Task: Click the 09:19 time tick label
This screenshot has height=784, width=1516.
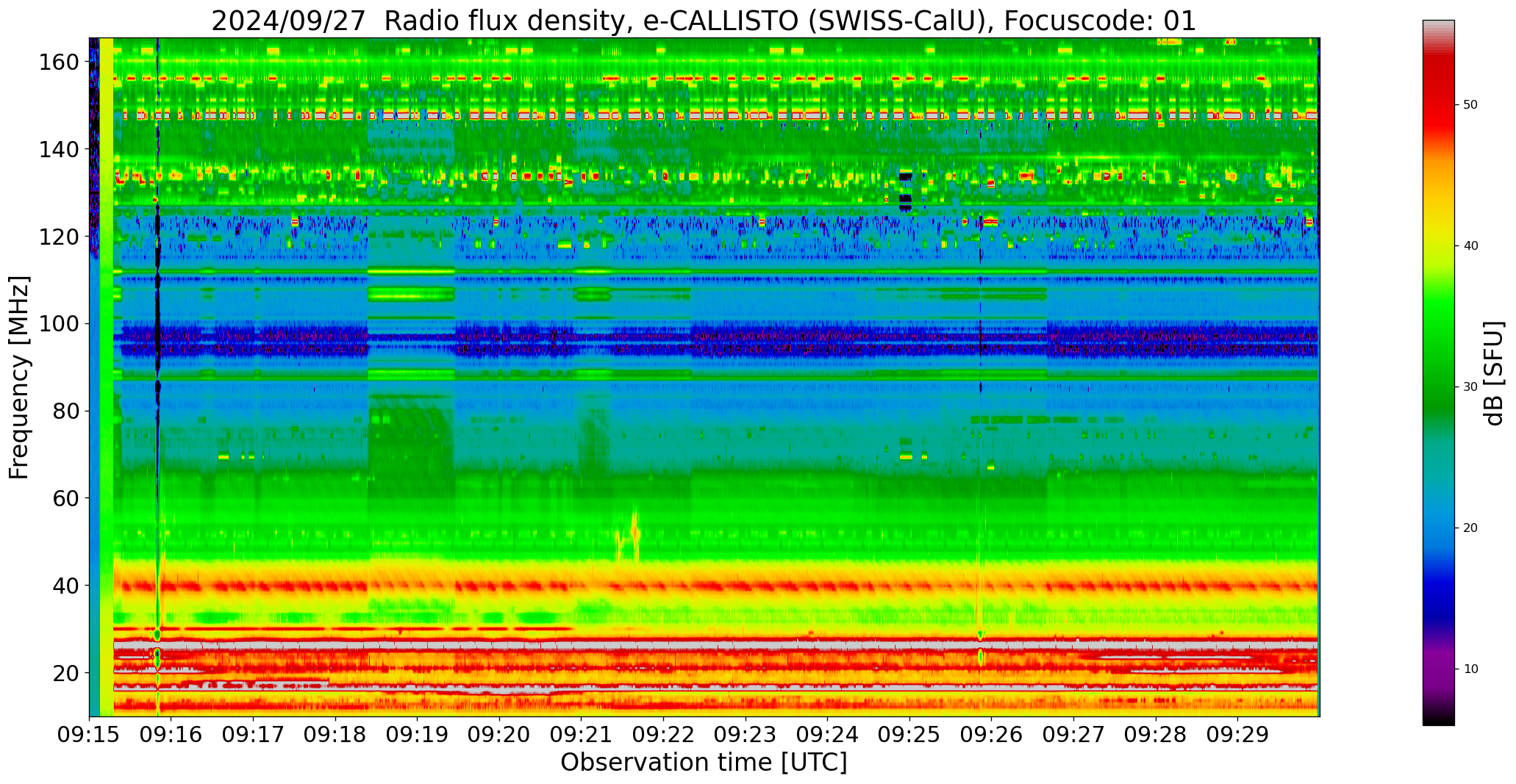Action: coord(418,734)
